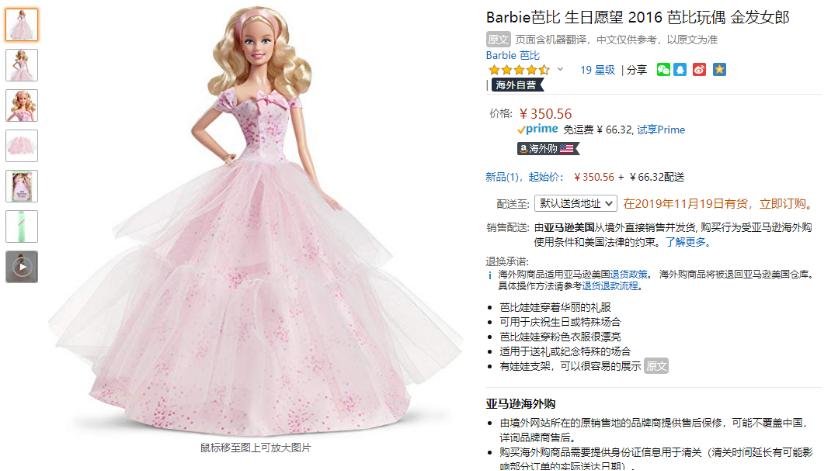
Task: Open the 退货政策 link
Action: tap(628, 274)
